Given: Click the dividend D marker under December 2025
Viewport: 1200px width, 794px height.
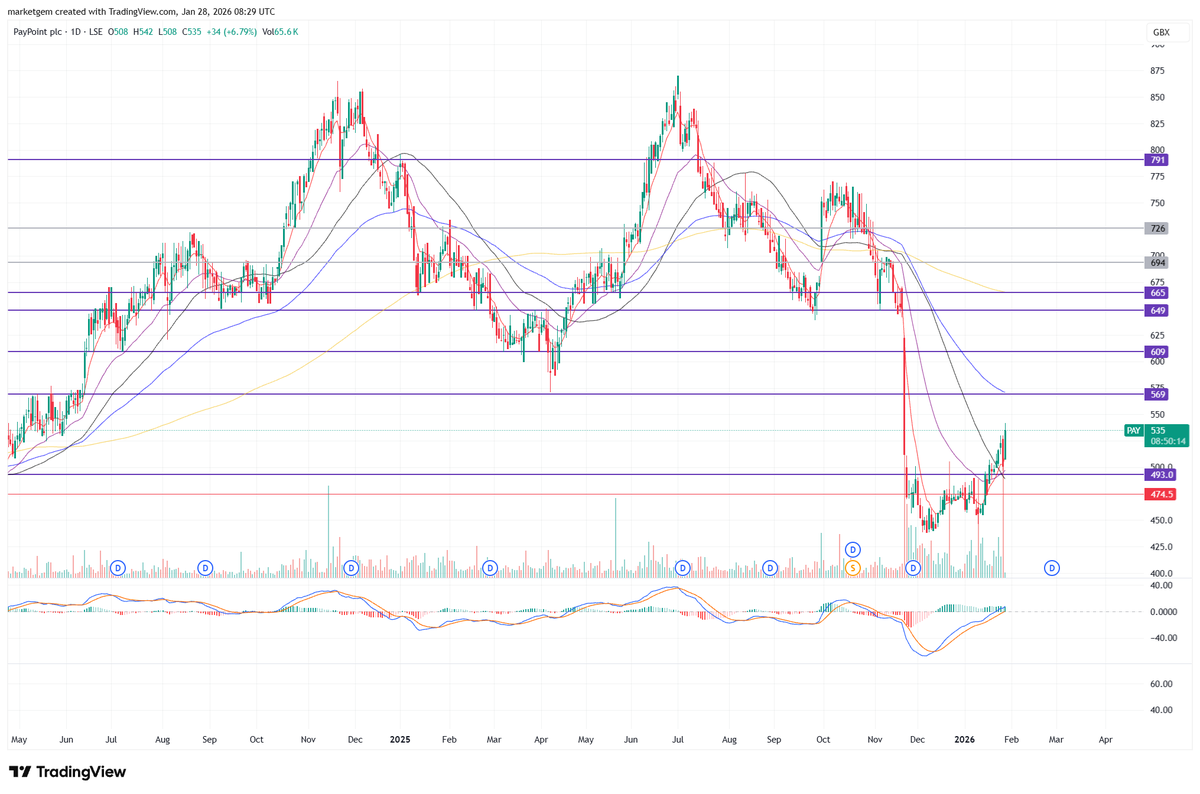Looking at the screenshot, I should (911, 567).
